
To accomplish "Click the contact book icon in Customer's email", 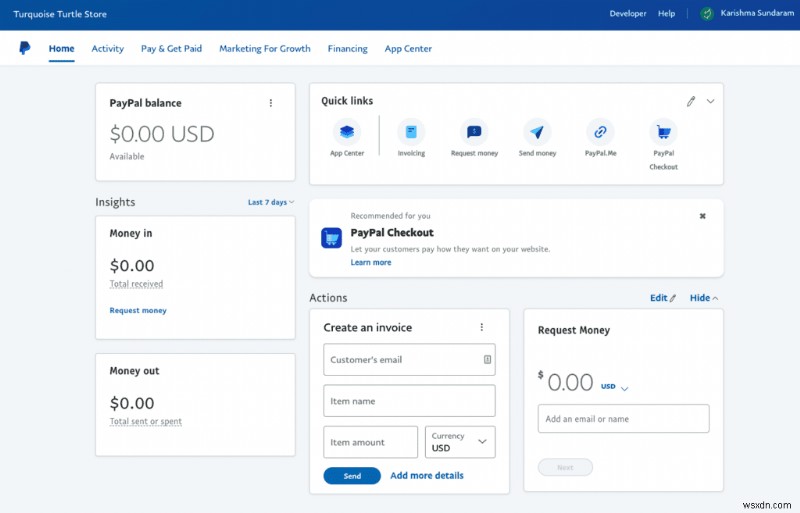I will tap(487, 359).
